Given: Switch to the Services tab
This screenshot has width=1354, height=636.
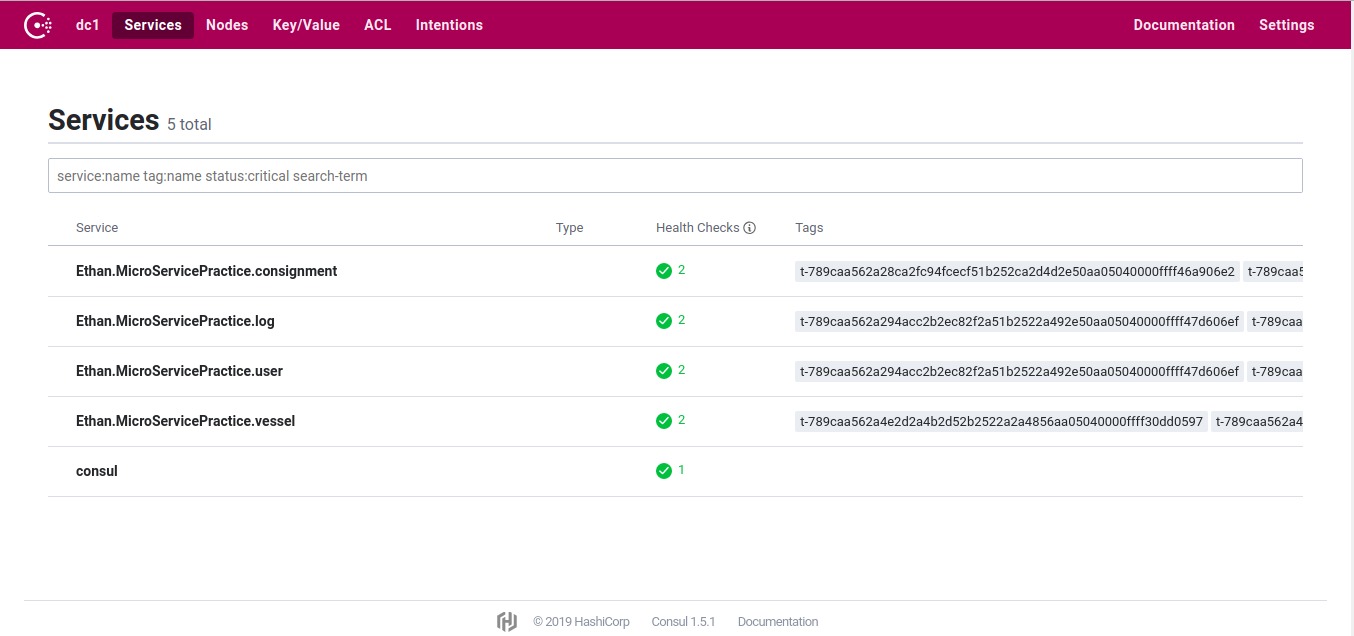Looking at the screenshot, I should pos(153,25).
